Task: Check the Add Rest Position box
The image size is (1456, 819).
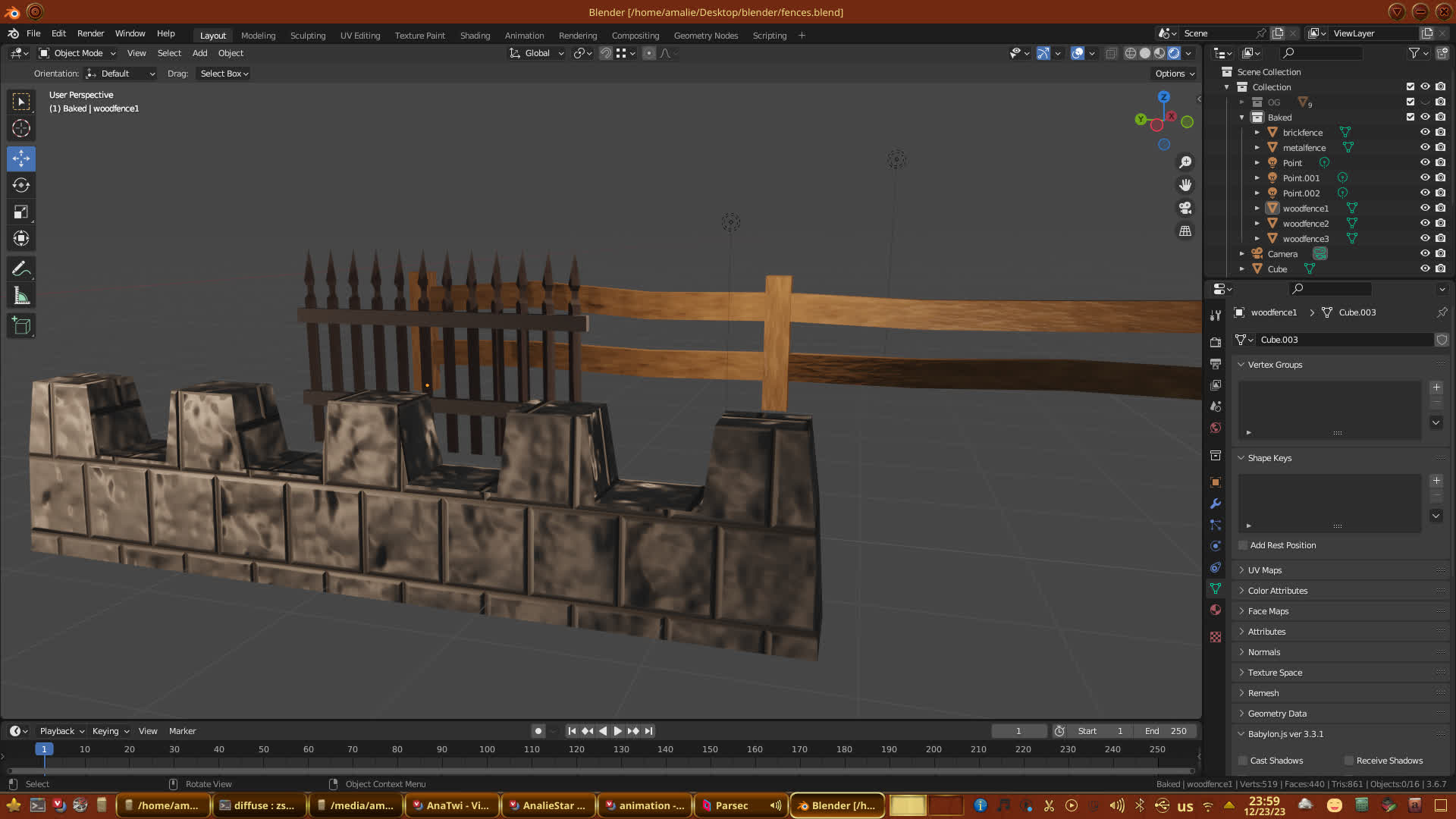Action: click(x=1243, y=545)
